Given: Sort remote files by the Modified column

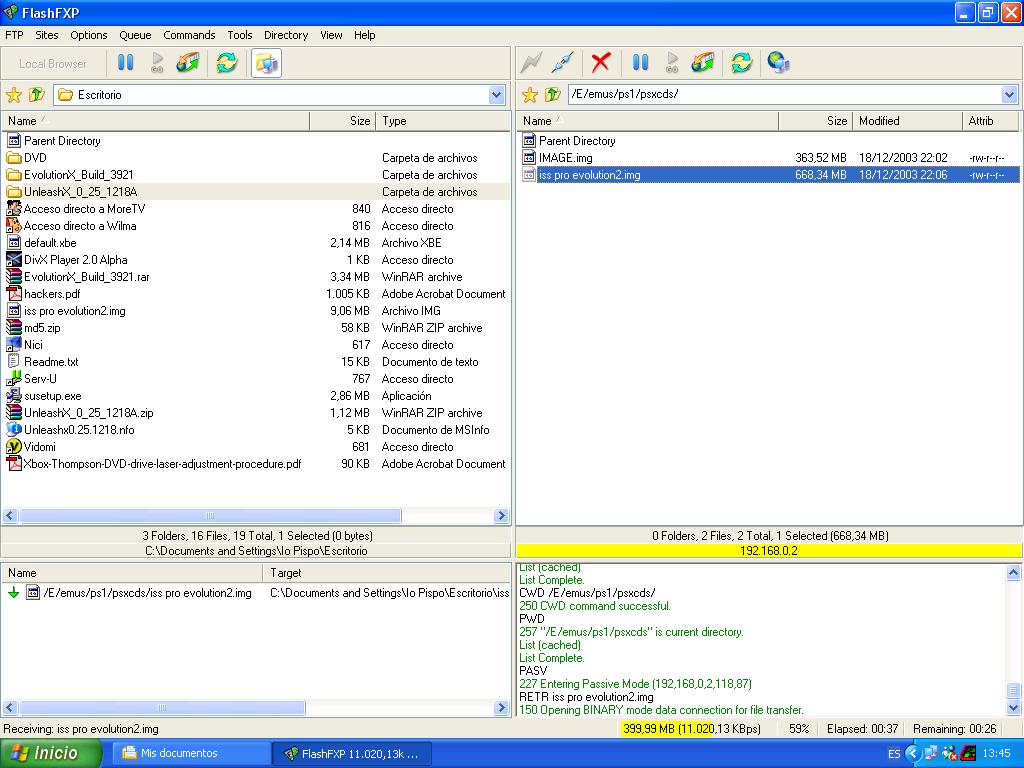Looking at the screenshot, I should 907,121.
